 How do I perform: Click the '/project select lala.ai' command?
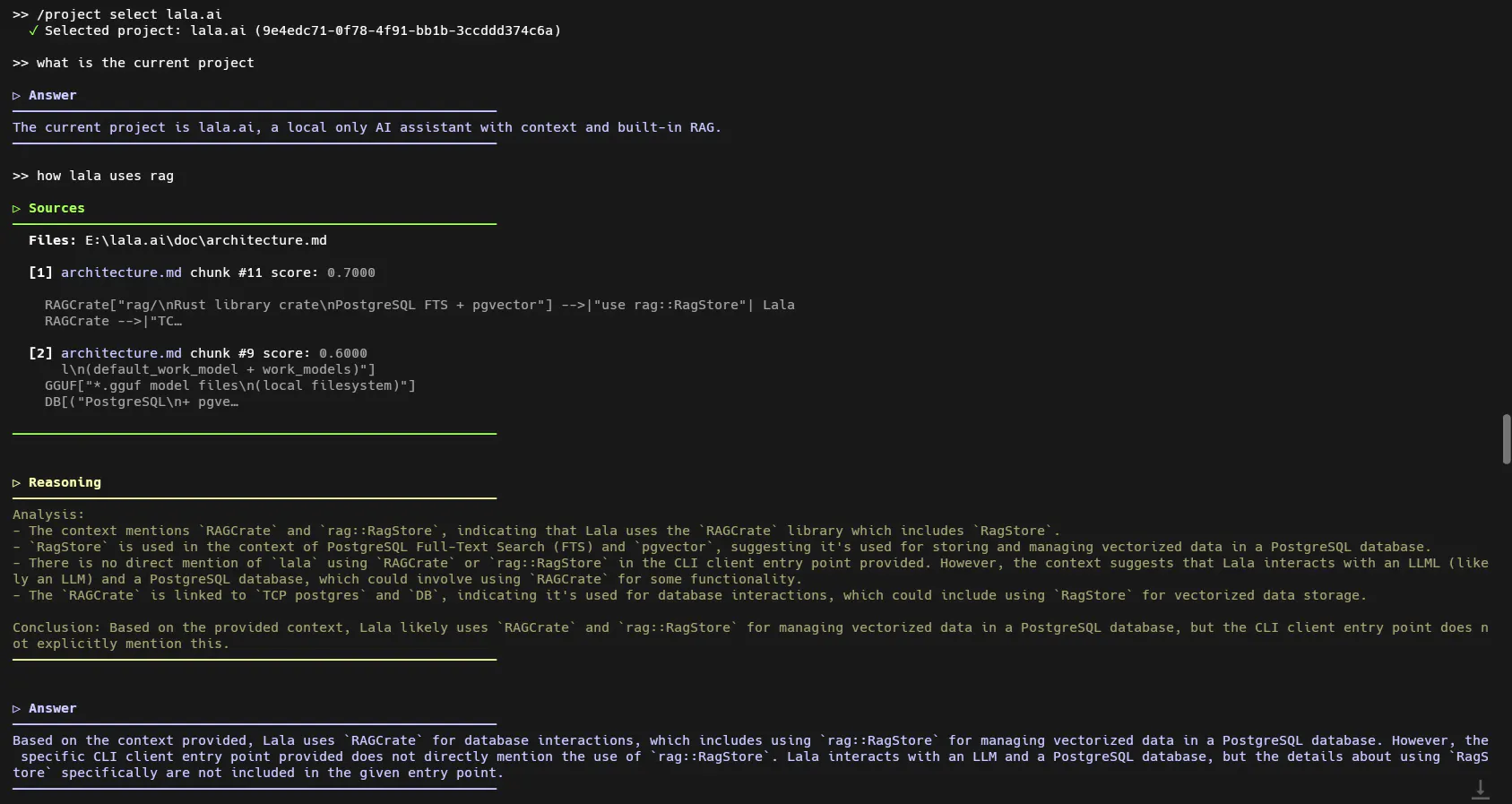click(129, 14)
